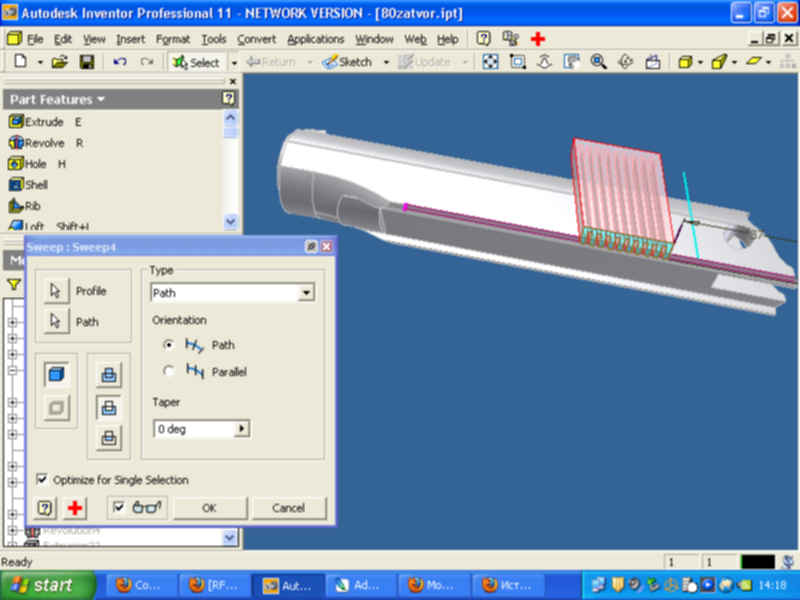Image resolution: width=800 pixels, height=600 pixels.
Task: Confirm the sweep with OK
Action: (x=209, y=508)
